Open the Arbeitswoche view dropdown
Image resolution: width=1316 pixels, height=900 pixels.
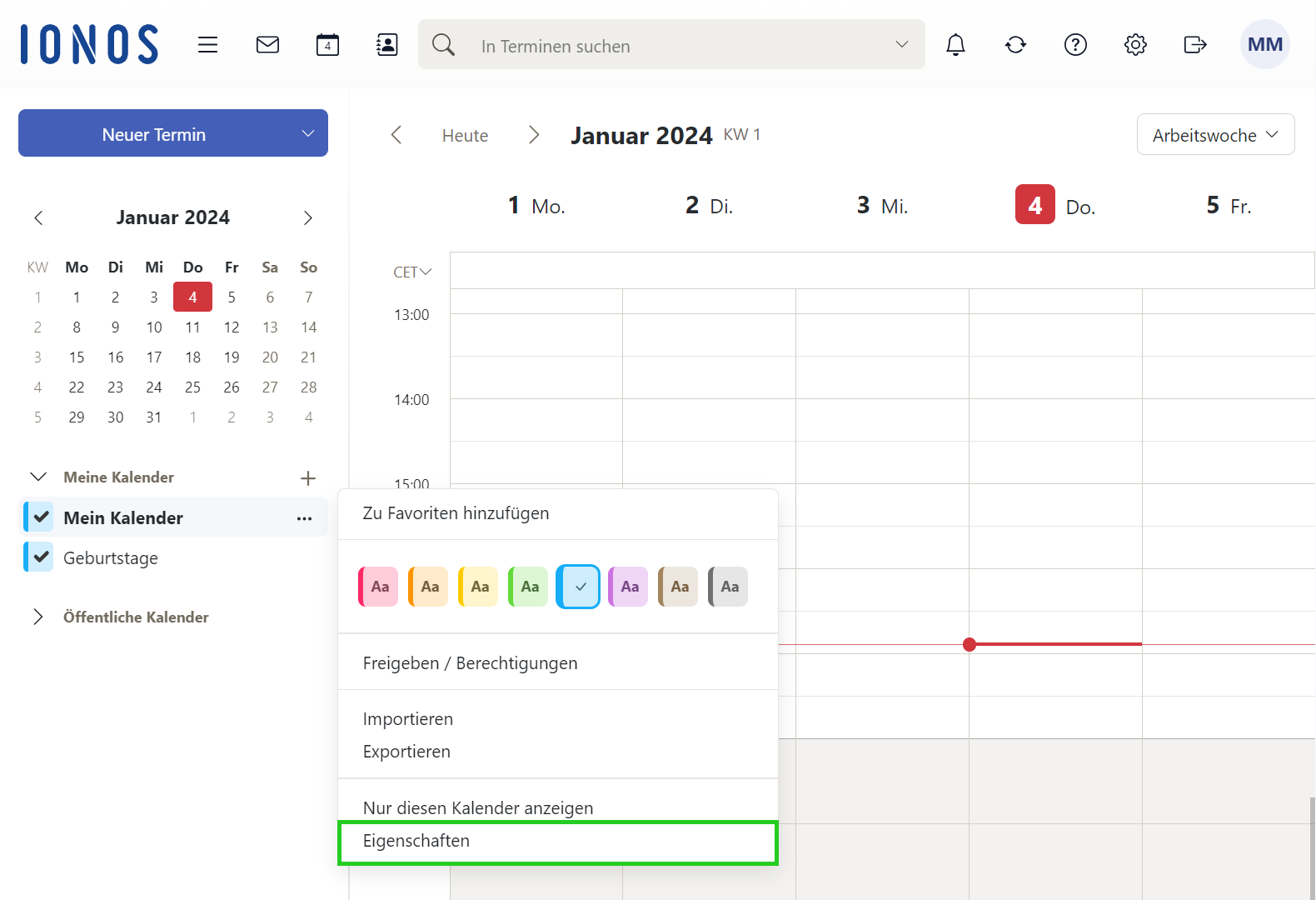point(1215,135)
